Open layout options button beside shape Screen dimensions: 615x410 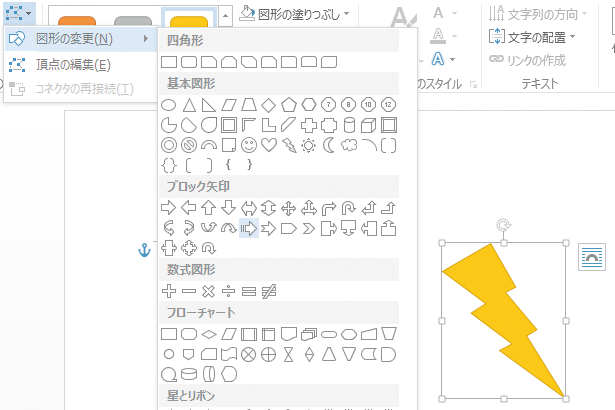click(592, 257)
